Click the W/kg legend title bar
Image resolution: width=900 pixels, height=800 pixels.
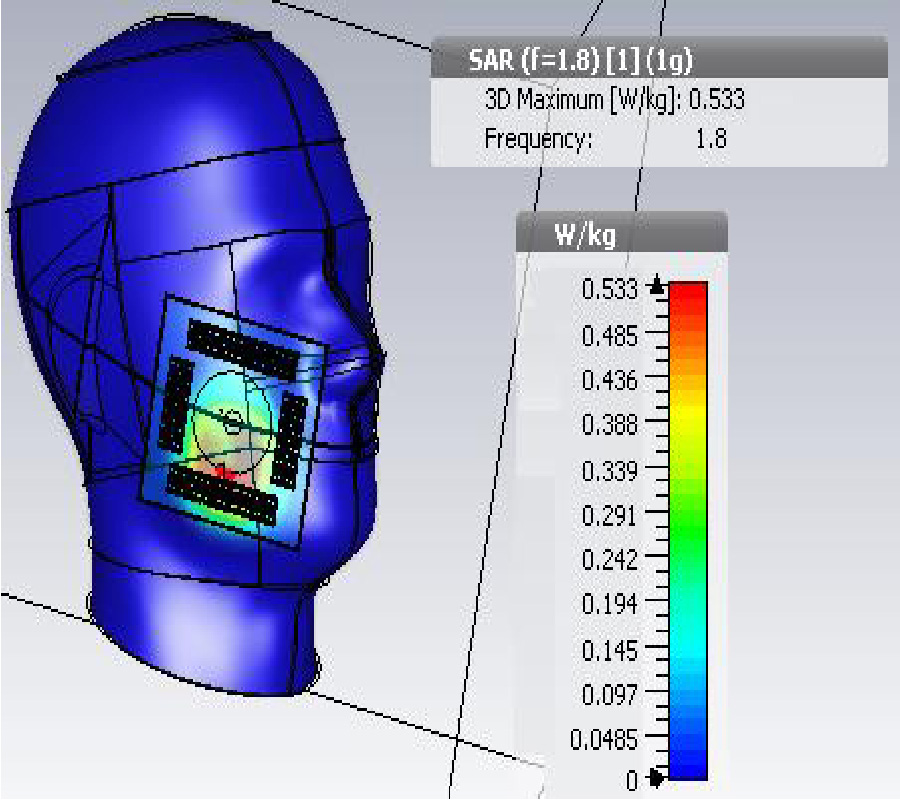(x=620, y=235)
